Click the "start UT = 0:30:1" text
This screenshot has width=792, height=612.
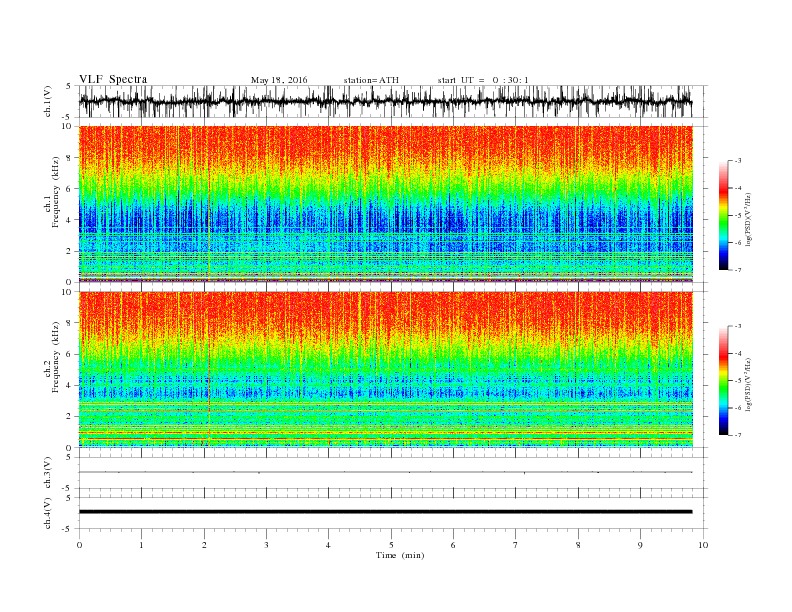(x=483, y=80)
